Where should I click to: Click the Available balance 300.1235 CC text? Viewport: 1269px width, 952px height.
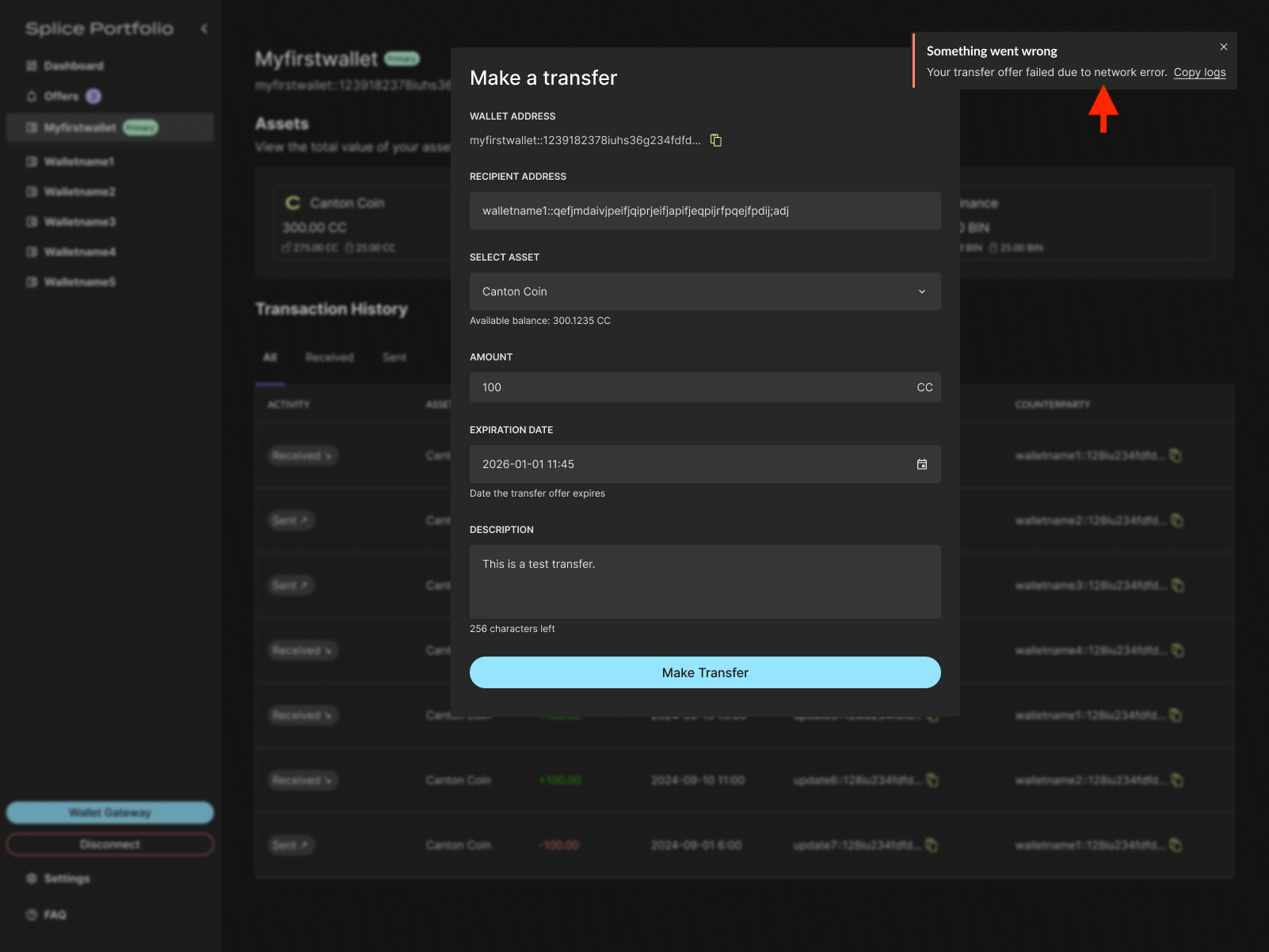tap(540, 321)
